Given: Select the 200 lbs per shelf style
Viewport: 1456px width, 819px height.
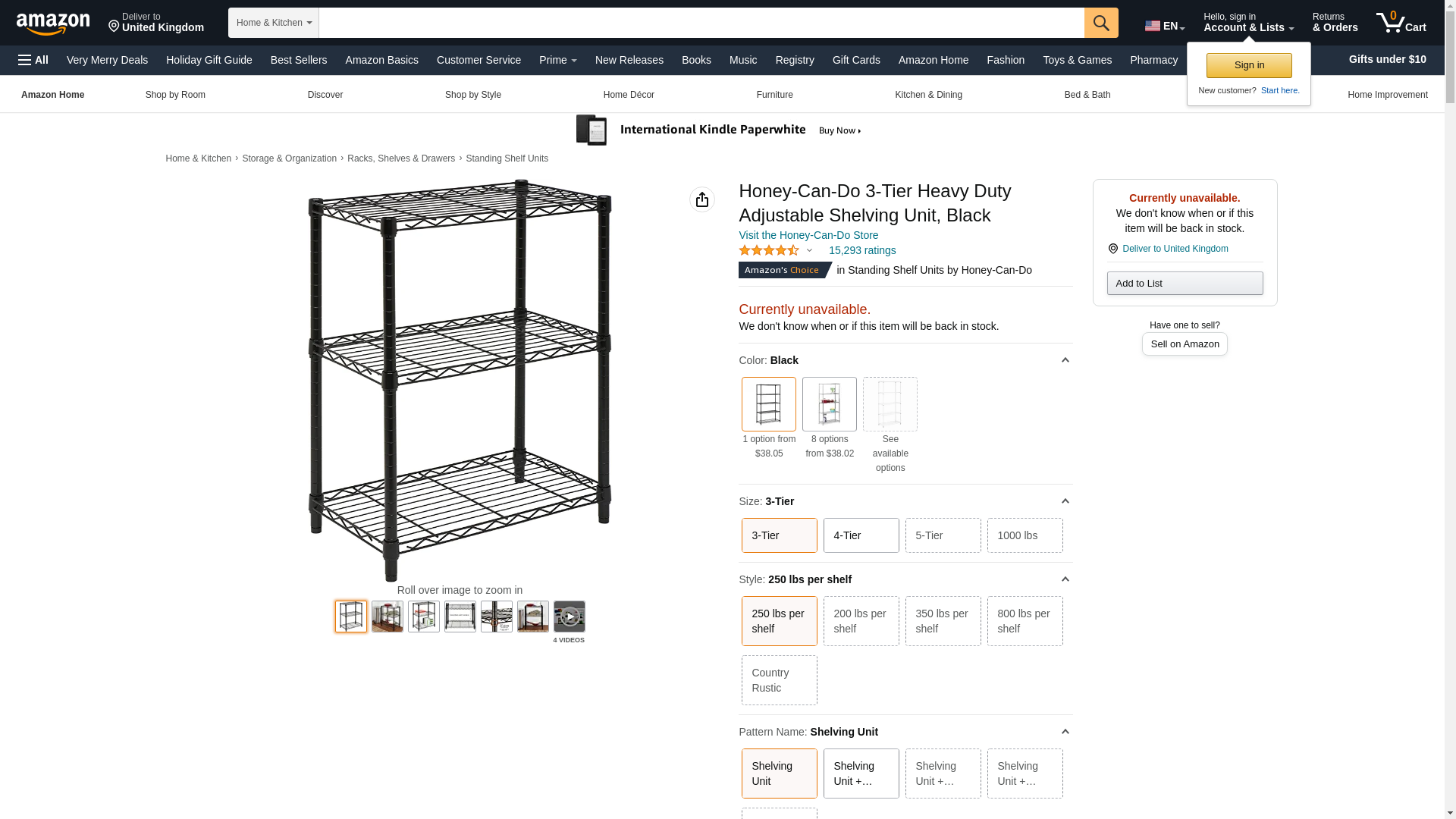Looking at the screenshot, I should tap(861, 621).
